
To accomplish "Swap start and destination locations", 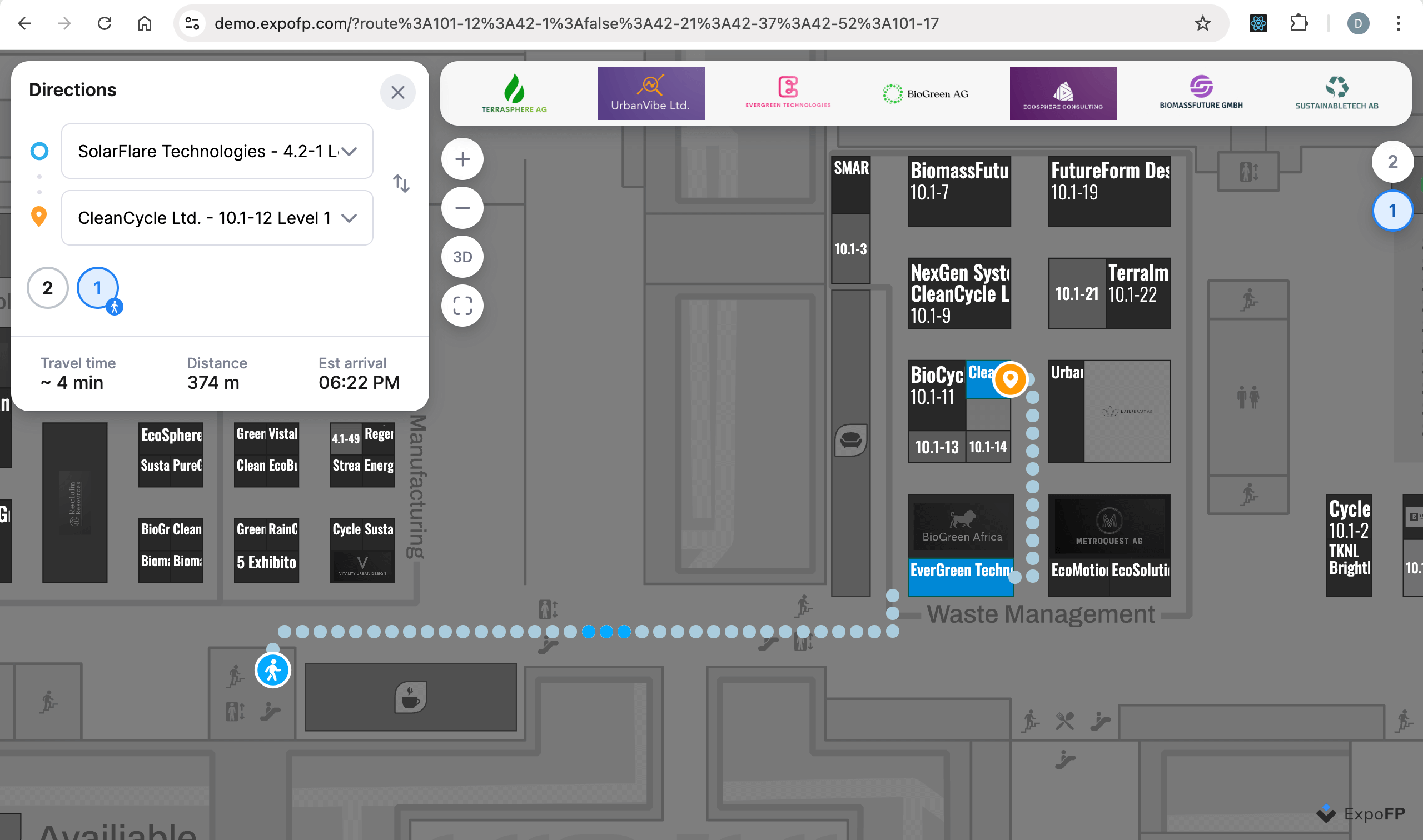I will pos(401,183).
